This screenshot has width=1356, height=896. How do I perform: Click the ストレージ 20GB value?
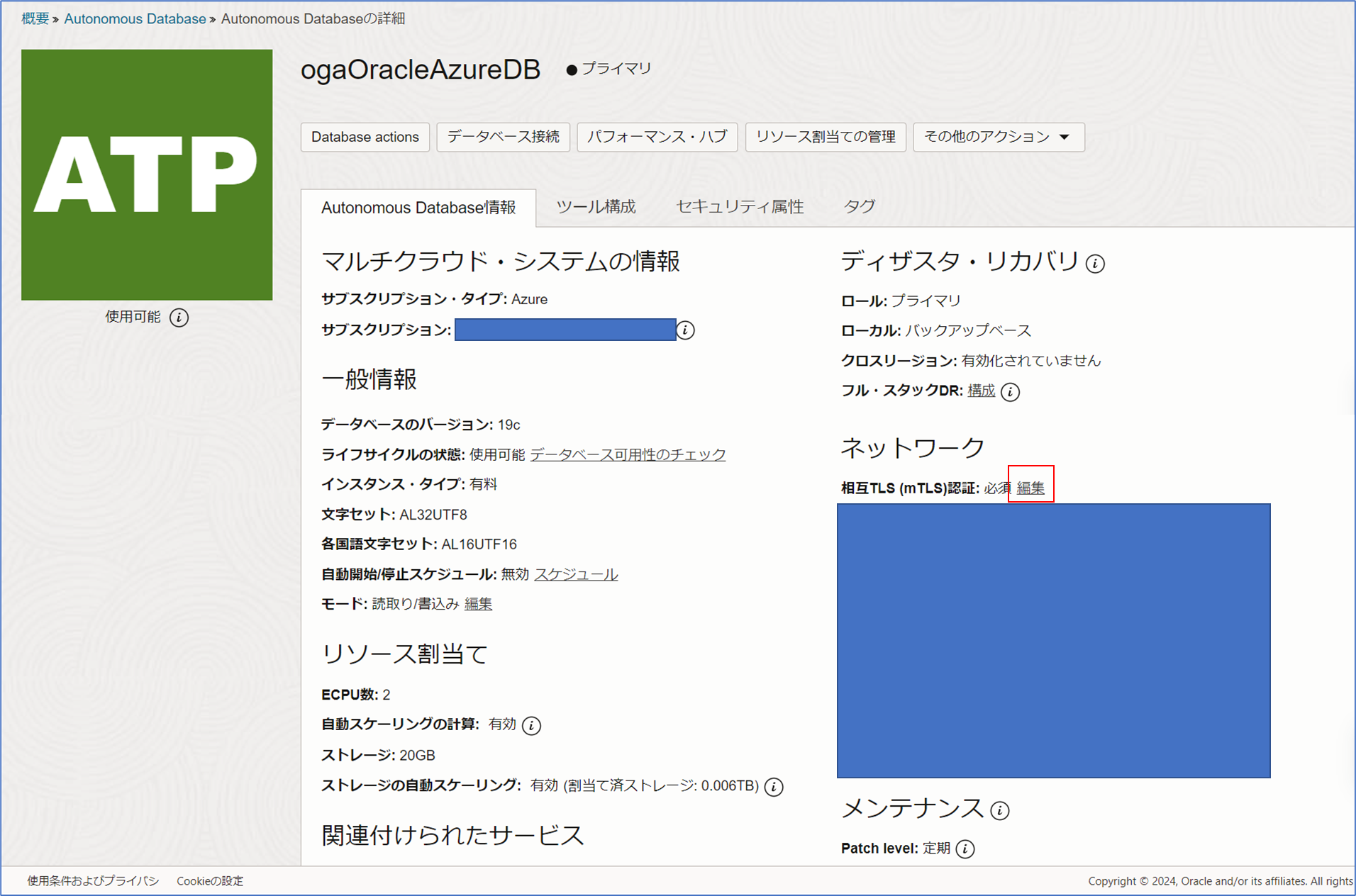pos(417,756)
